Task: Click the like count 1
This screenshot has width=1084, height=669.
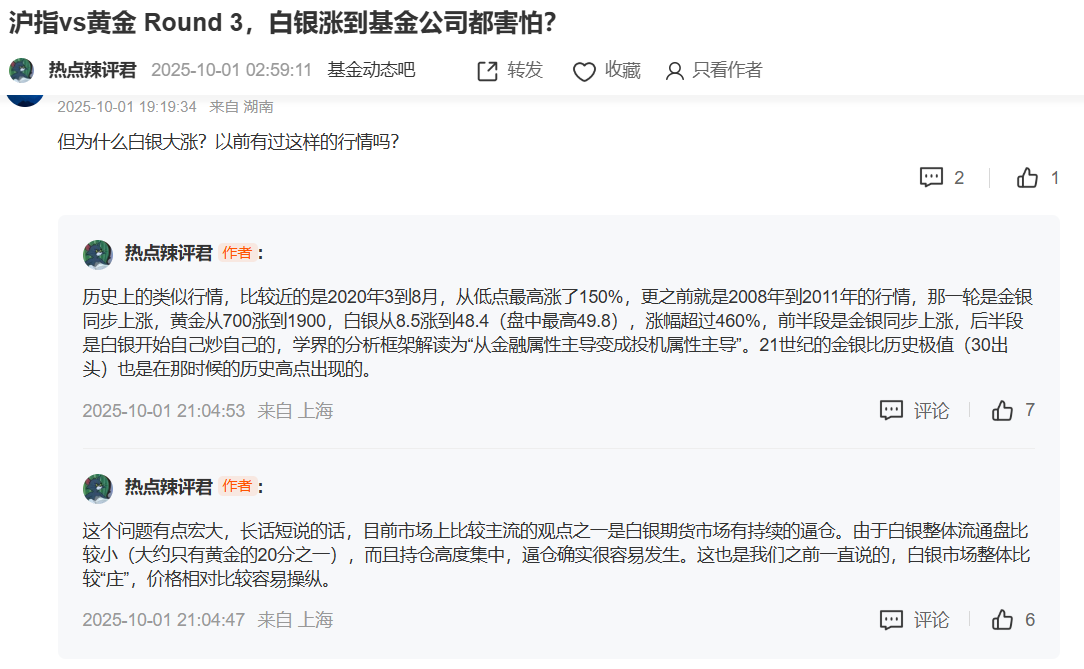Action: (x=1055, y=178)
